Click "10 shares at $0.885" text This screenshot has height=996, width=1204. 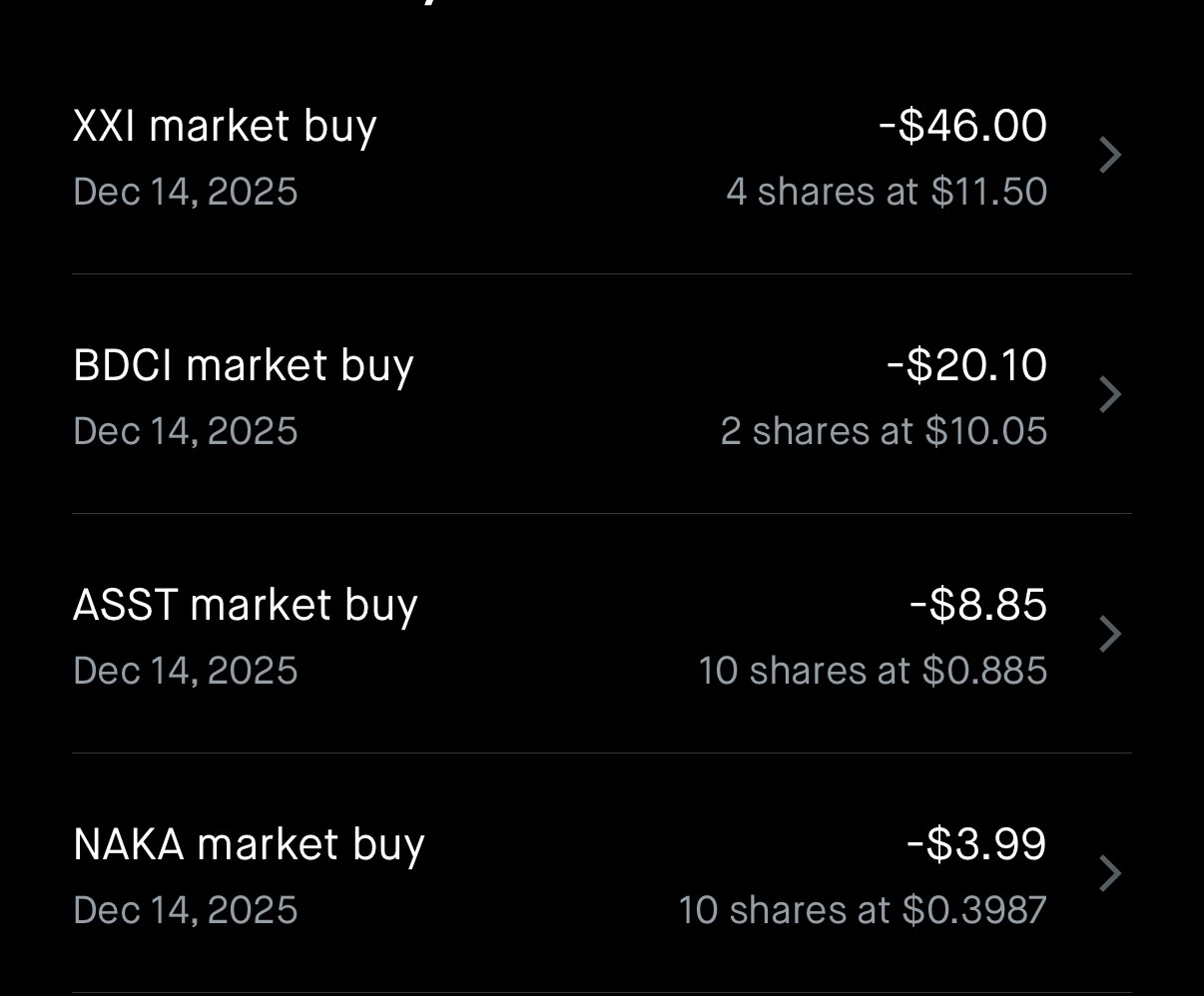[873, 671]
